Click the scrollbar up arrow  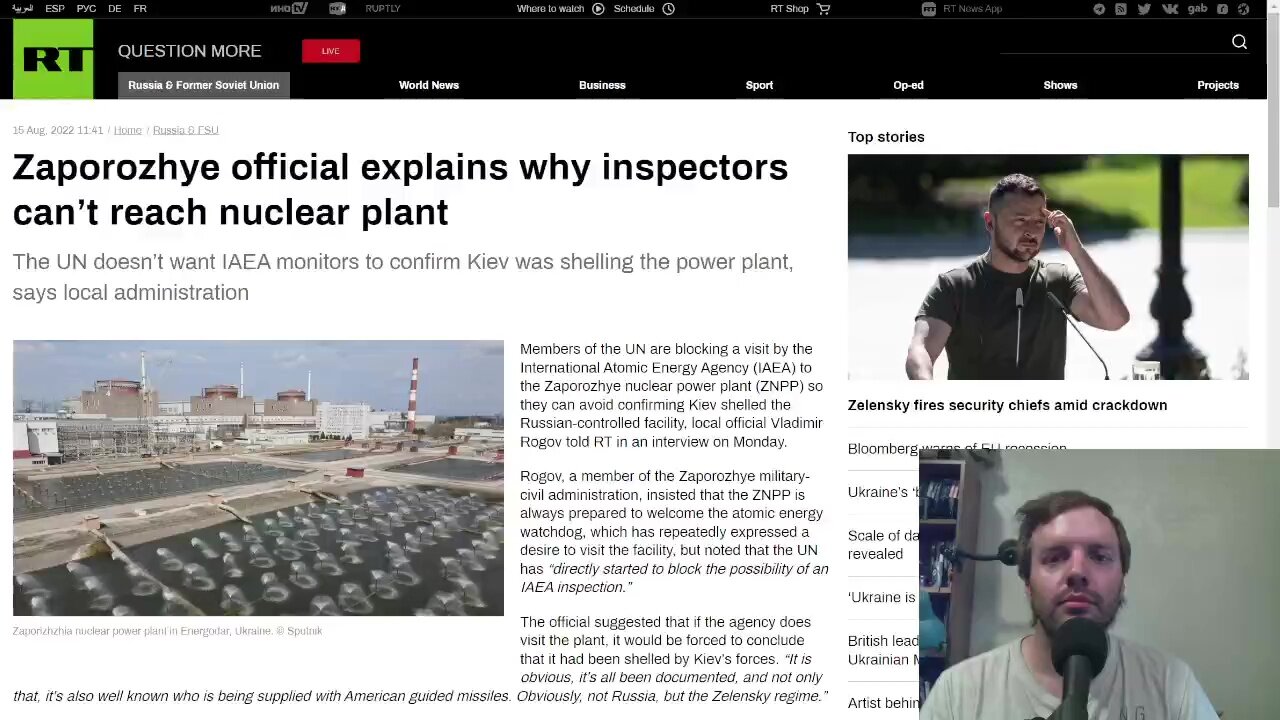pos(1273,7)
